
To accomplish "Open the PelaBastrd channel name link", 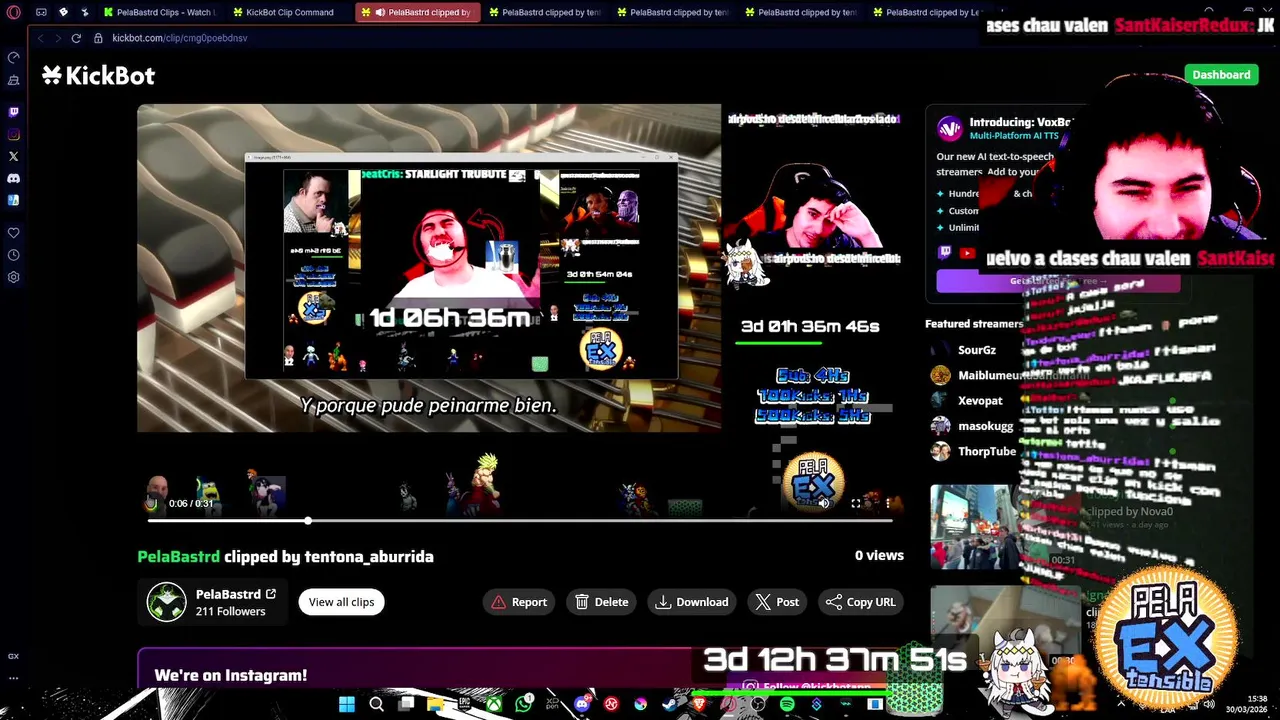I will click(x=228, y=594).
